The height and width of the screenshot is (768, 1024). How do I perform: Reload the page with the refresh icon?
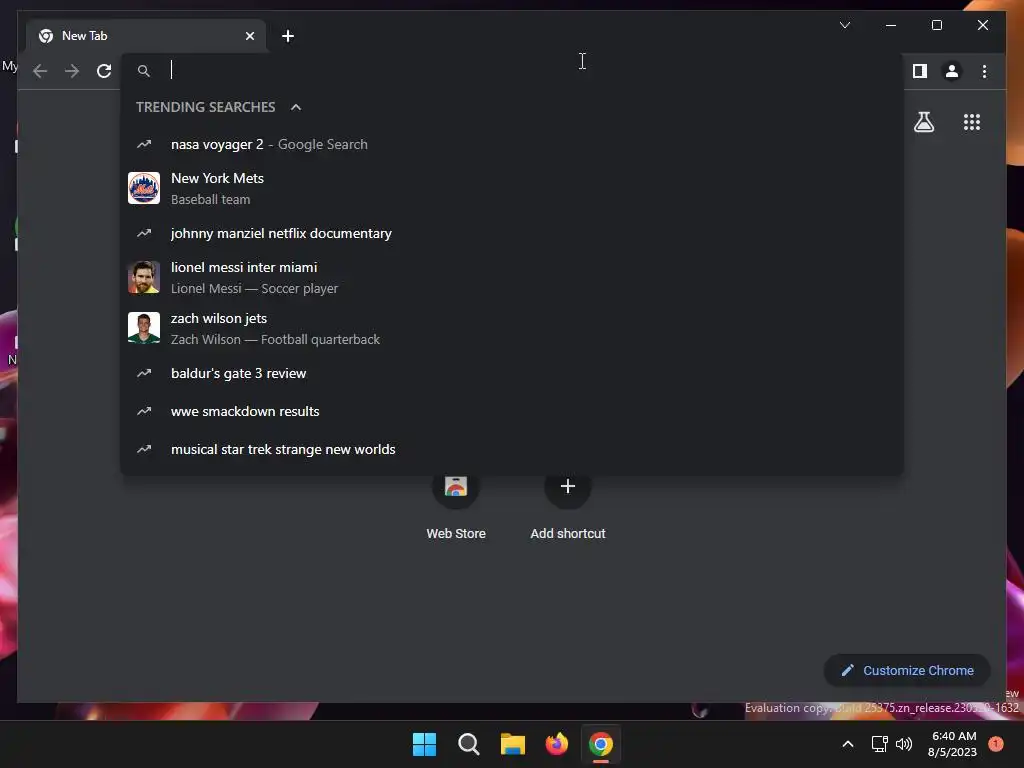[x=104, y=71]
